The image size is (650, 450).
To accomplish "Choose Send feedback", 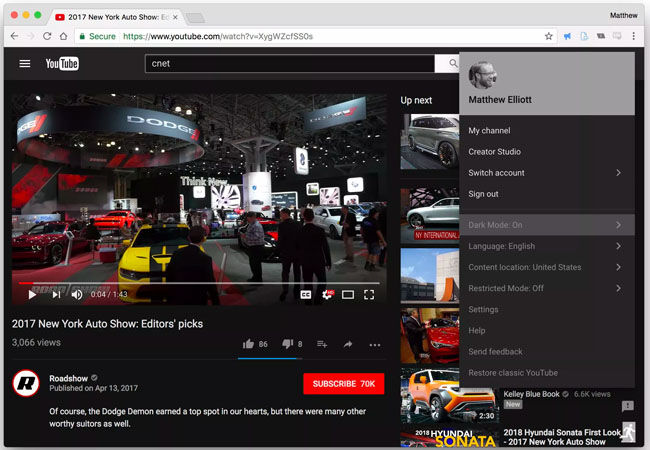I will click(x=547, y=352).
